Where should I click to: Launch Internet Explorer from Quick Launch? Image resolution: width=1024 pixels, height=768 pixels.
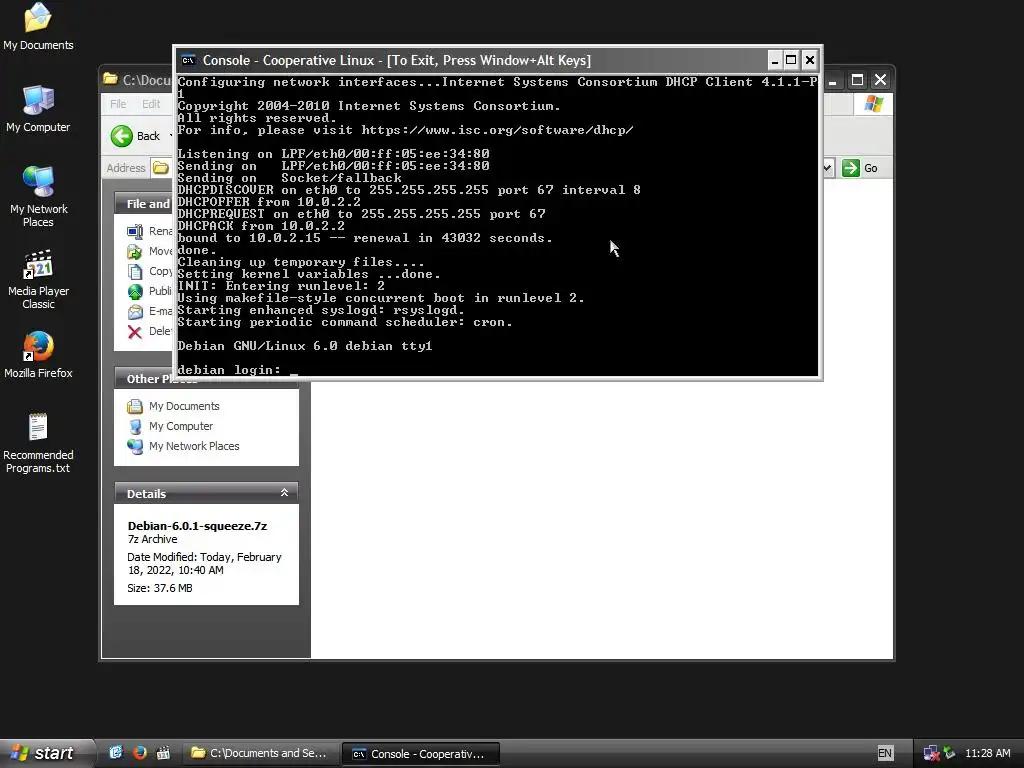click(x=116, y=753)
